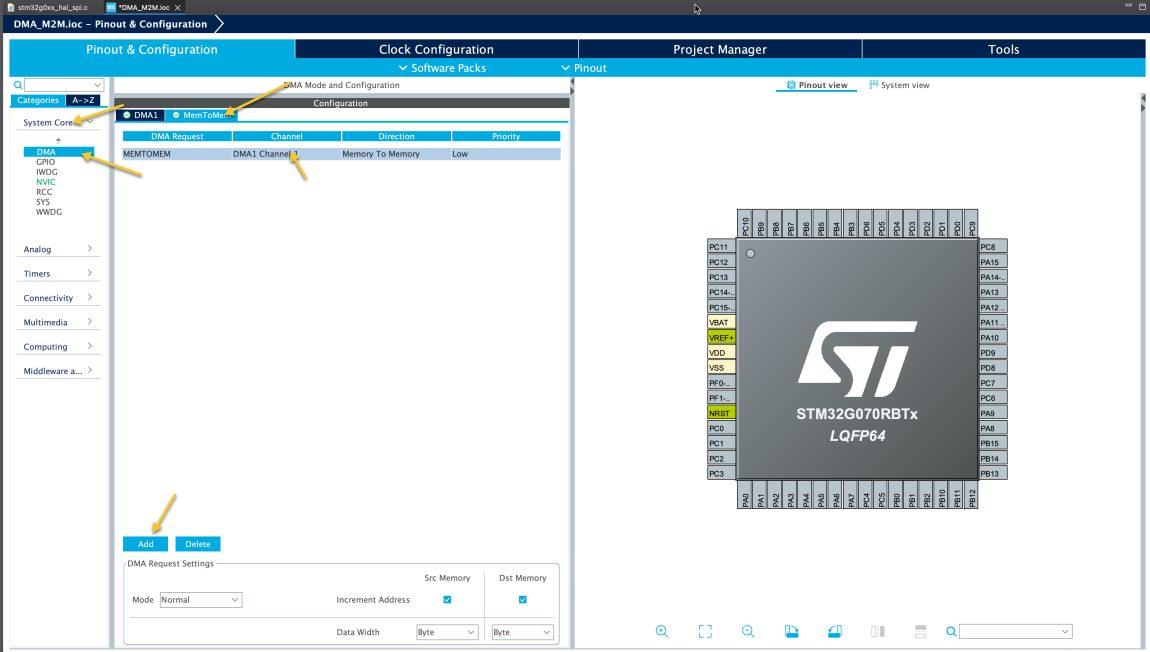Screen dimensions: 1150x652
Task: Open the Software Packs menu
Action: pyautogui.click(x=442, y=68)
